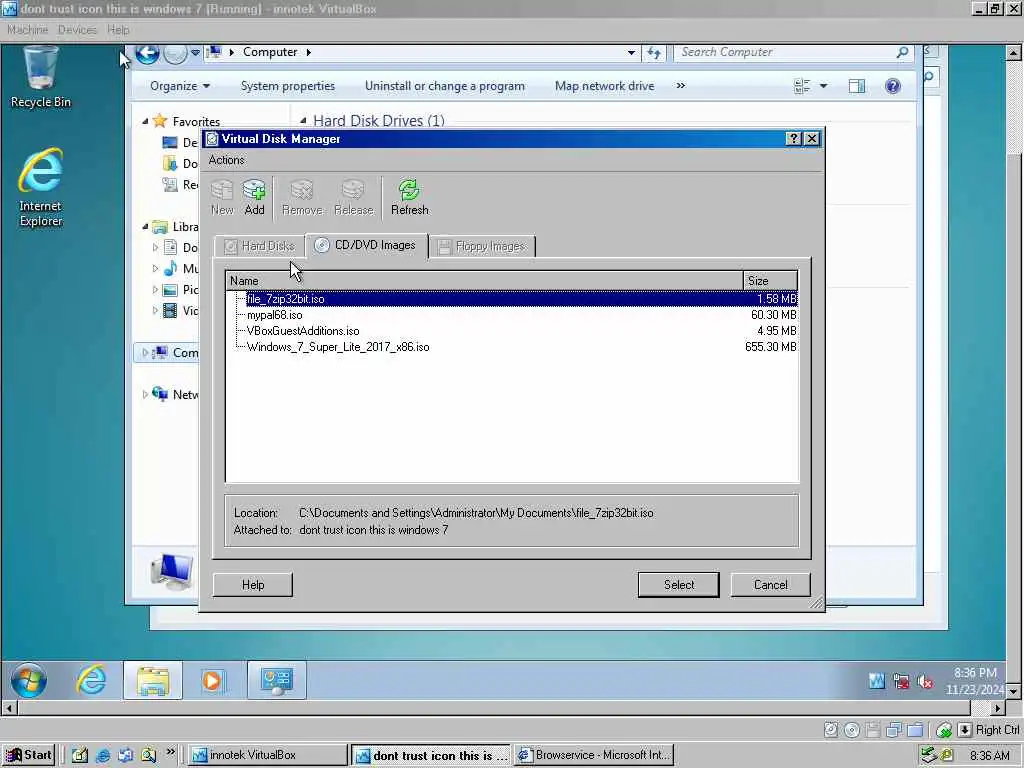This screenshot has width=1024, height=768.
Task: Click the search magnifier in Explorer
Action: coord(902,52)
